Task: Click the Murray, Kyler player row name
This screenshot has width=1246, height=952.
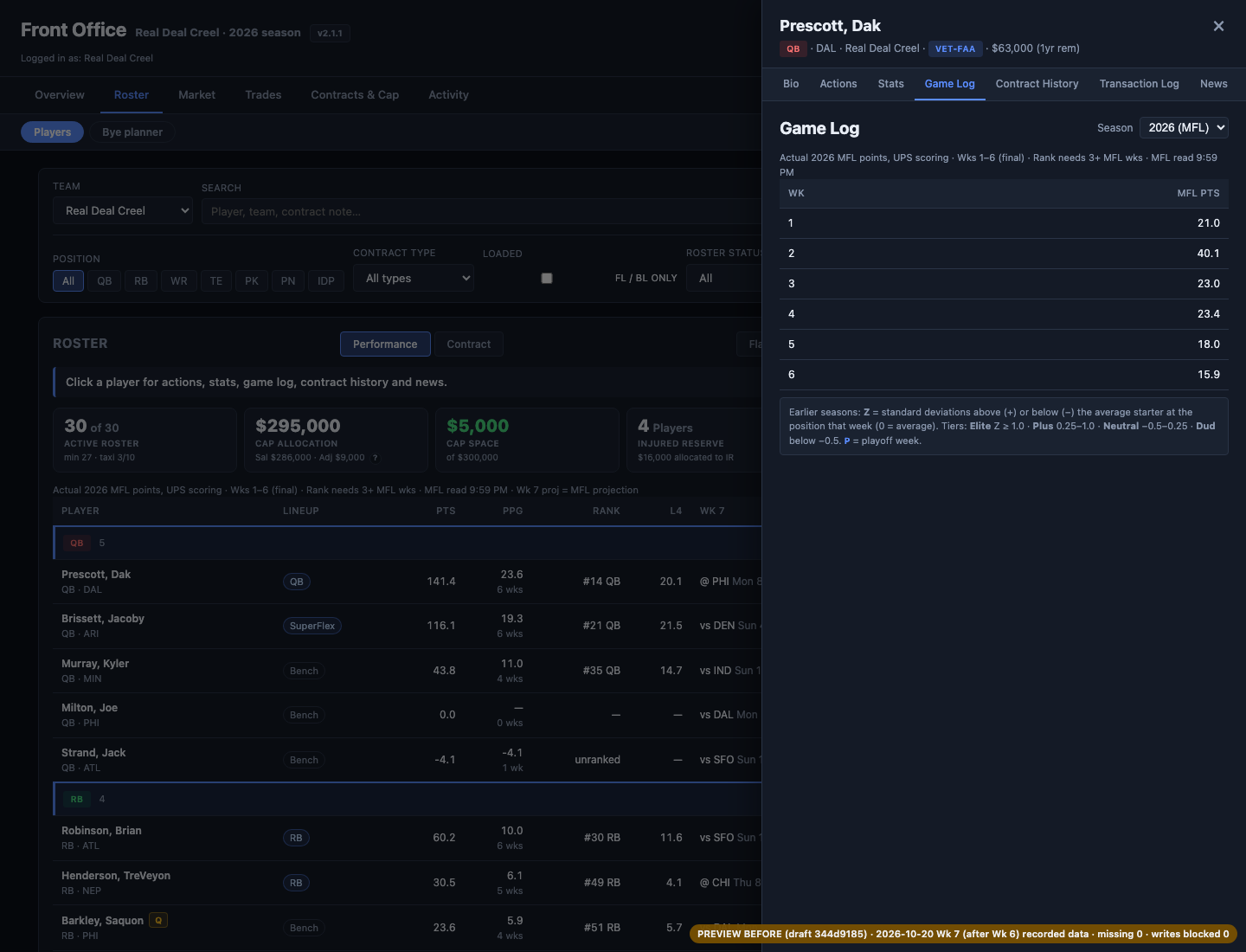Action: pos(95,664)
